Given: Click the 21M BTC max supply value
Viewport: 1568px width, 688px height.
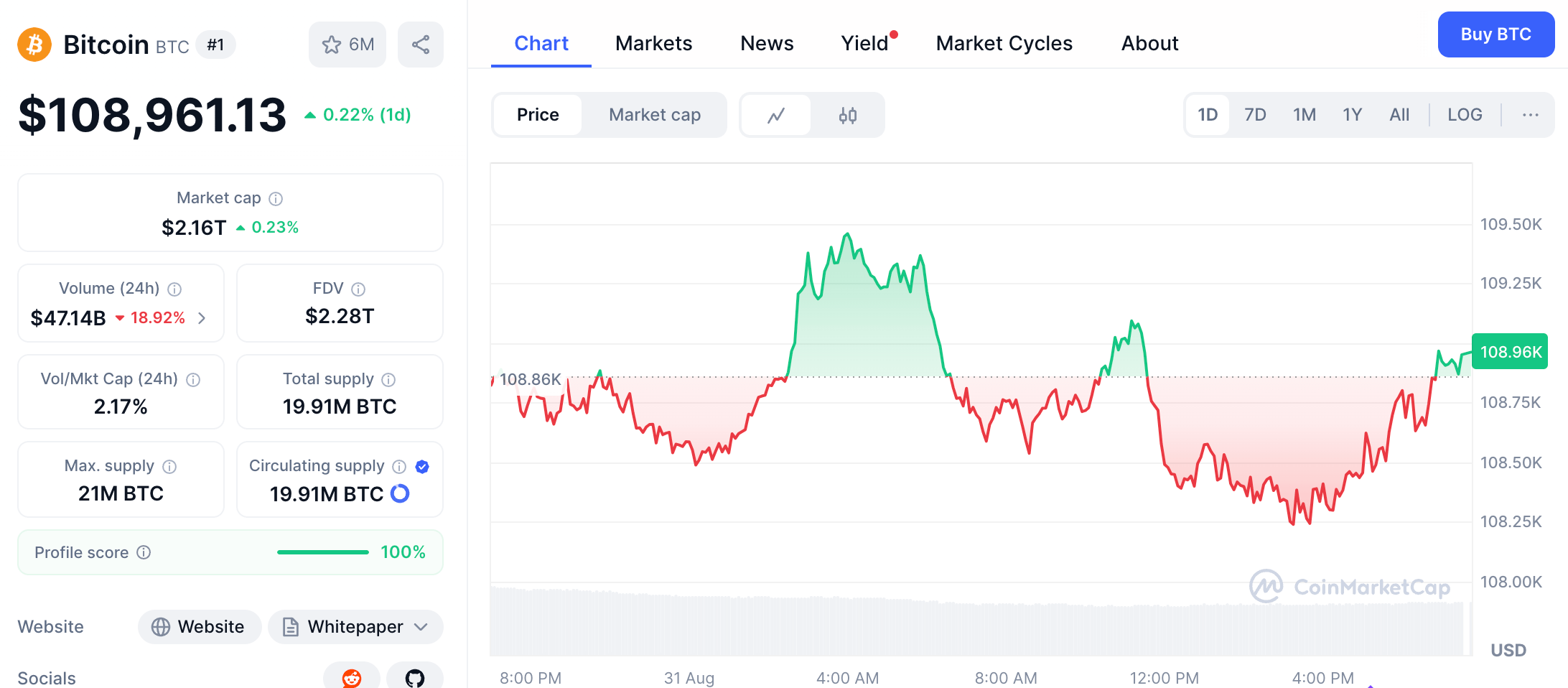Looking at the screenshot, I should pyautogui.click(x=121, y=493).
